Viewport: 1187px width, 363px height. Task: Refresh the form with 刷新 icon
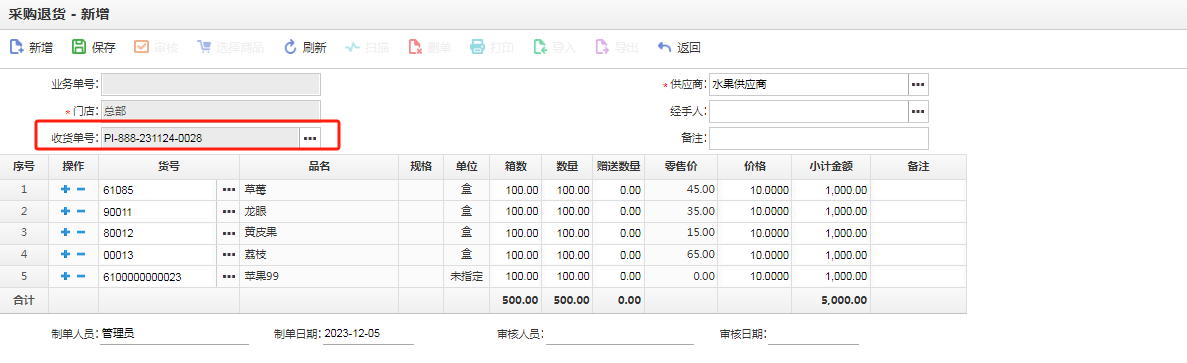pos(290,47)
